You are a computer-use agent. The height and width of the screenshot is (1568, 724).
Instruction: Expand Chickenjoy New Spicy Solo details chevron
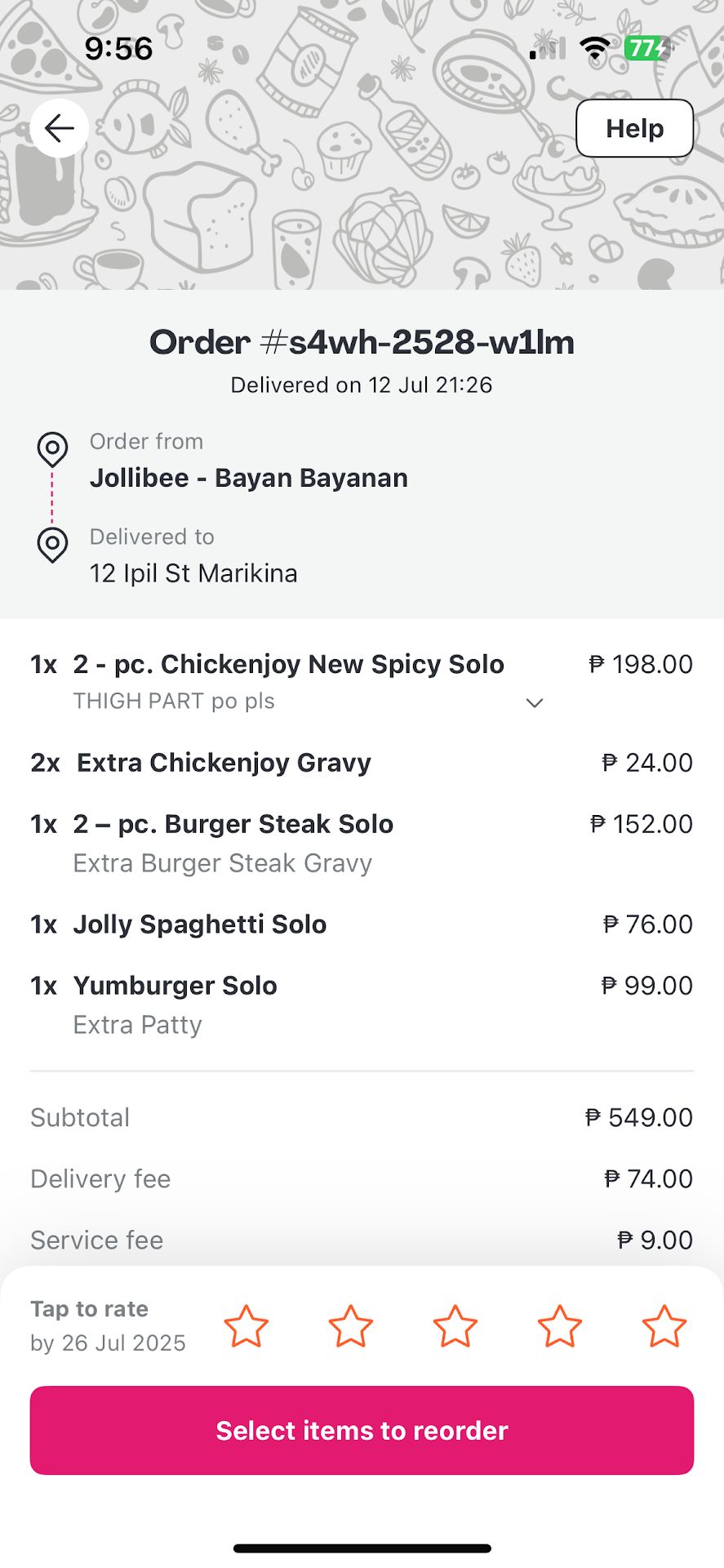tap(535, 703)
